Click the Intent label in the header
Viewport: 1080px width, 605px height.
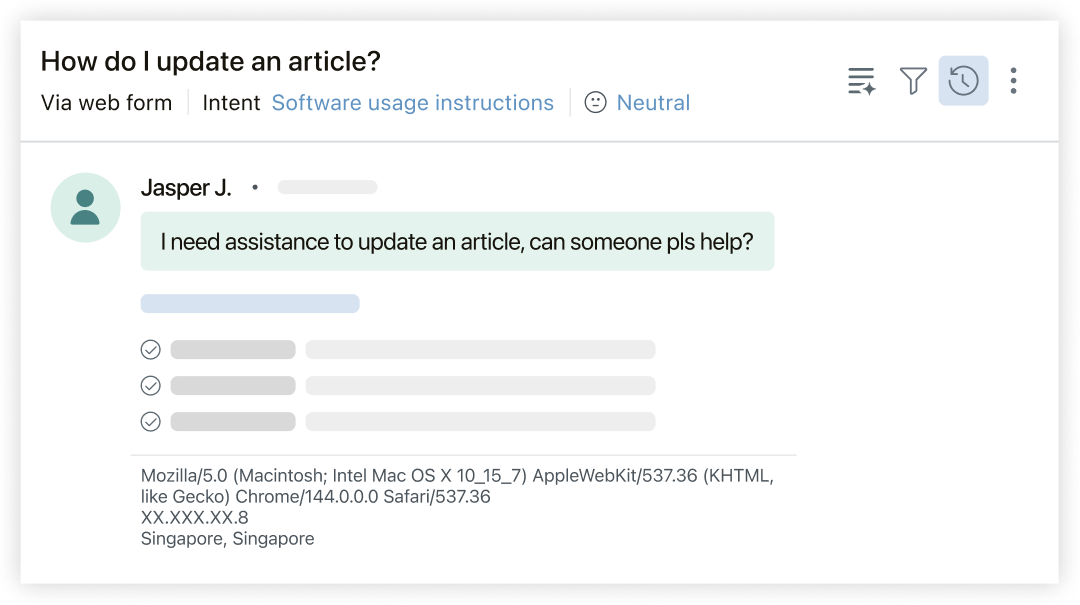pos(231,102)
